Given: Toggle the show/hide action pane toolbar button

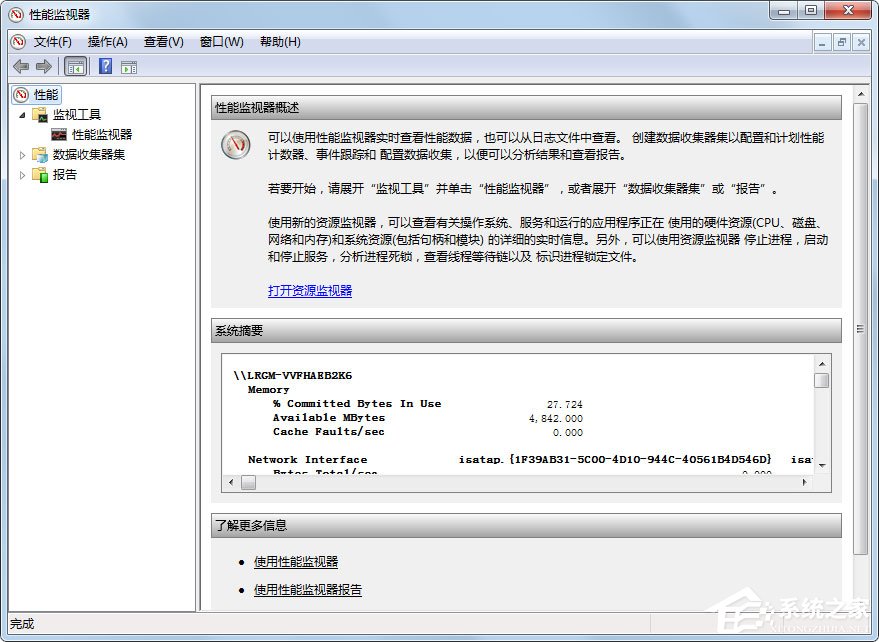Looking at the screenshot, I should click(130, 66).
